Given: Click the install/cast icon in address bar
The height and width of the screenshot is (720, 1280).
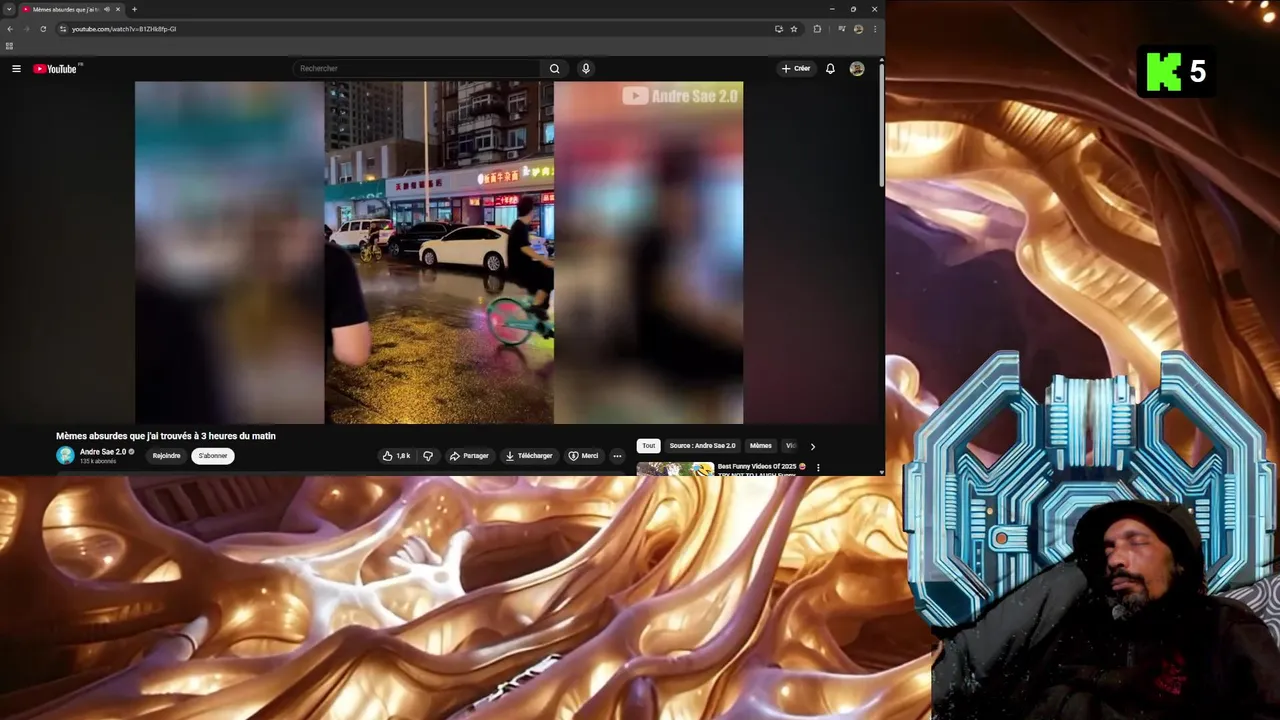Looking at the screenshot, I should [779, 29].
